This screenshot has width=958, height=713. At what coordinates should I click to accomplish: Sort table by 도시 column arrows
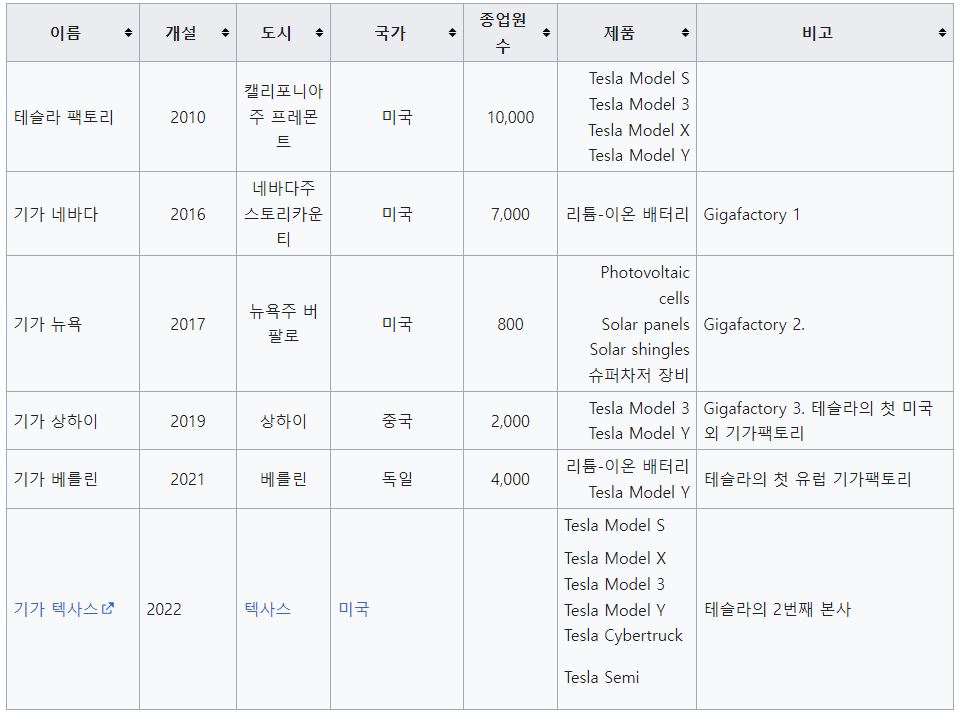tap(320, 33)
